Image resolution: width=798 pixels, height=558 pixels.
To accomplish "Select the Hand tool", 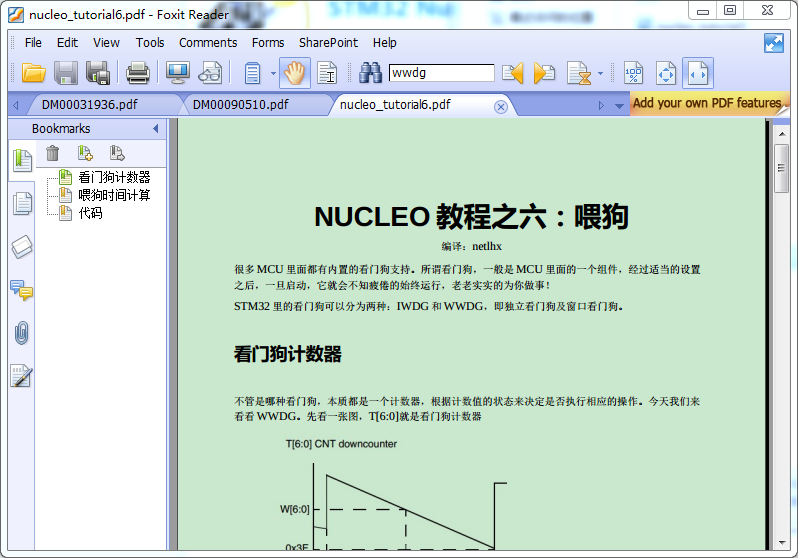I will click(x=295, y=73).
